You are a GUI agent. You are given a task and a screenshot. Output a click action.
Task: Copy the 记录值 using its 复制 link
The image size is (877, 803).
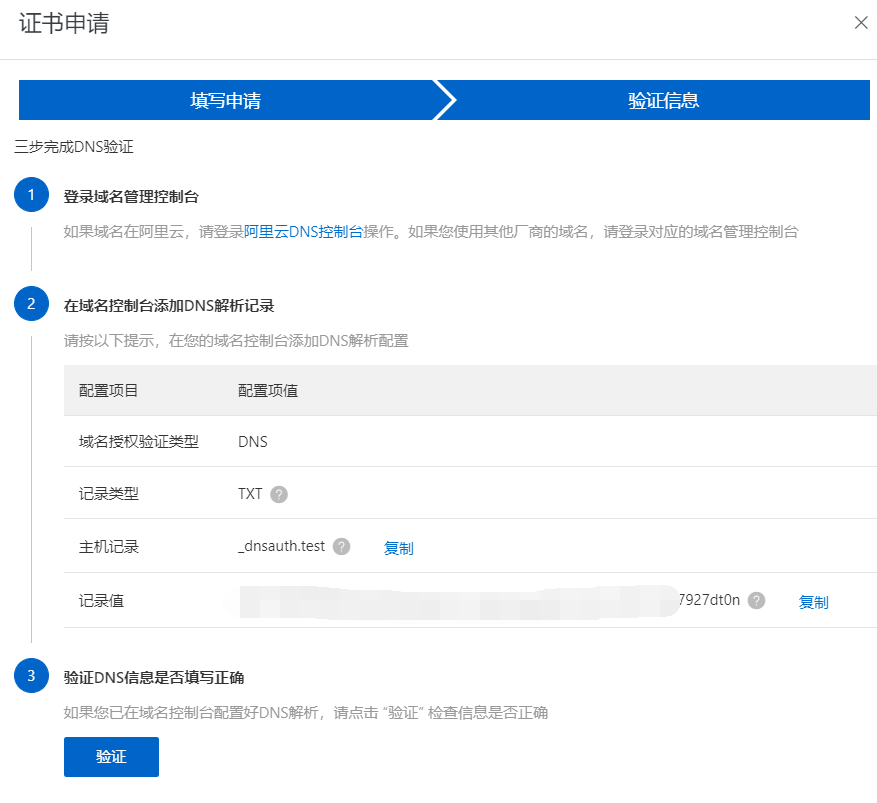[813, 602]
